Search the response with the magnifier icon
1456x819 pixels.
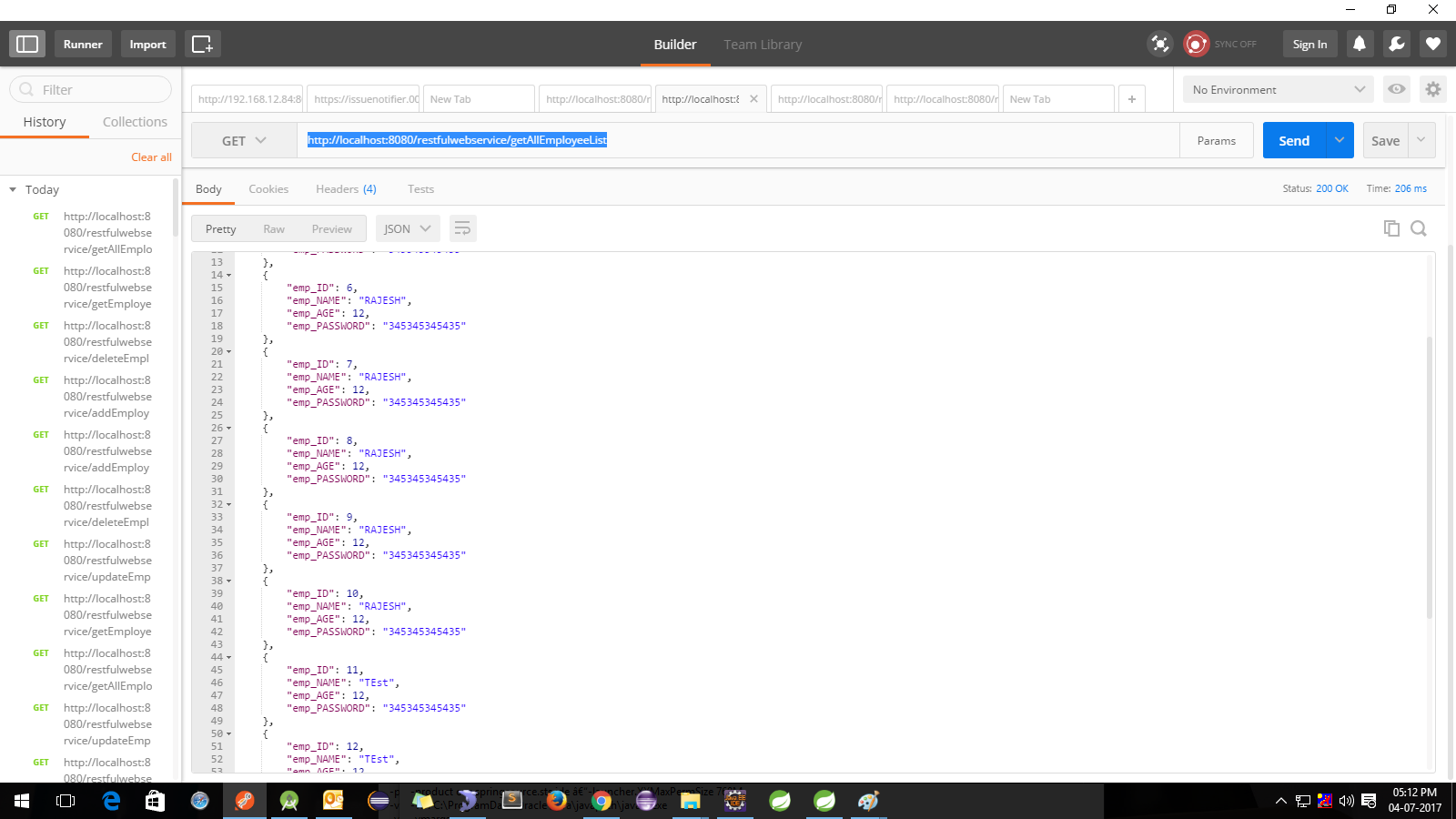[1419, 227]
